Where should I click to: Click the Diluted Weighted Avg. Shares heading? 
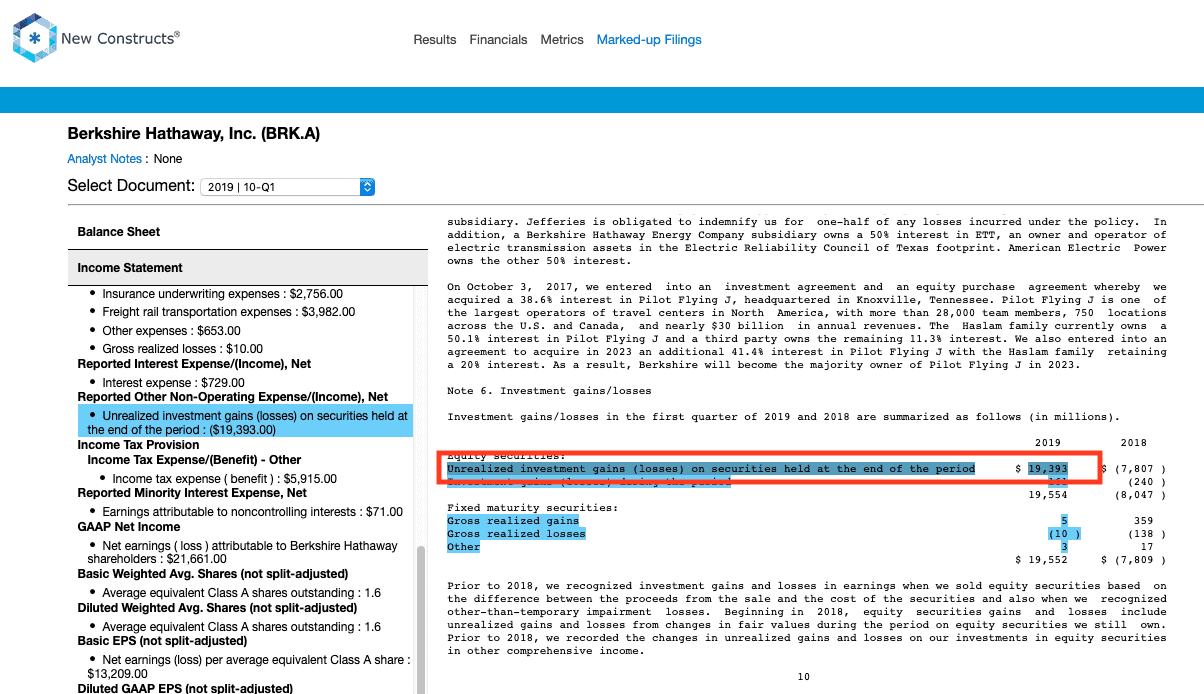(216, 608)
